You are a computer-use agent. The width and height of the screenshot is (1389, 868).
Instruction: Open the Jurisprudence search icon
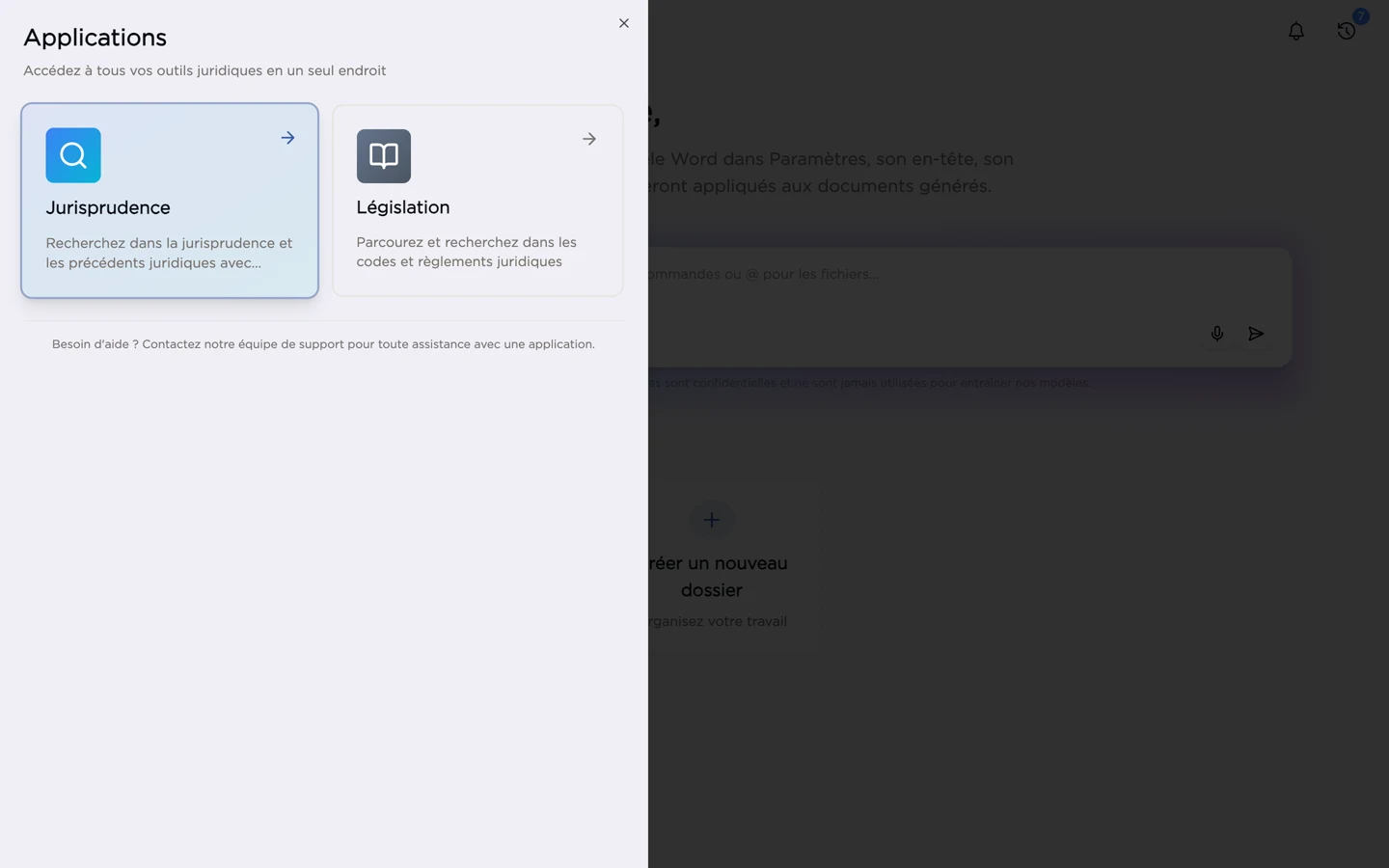coord(73,155)
